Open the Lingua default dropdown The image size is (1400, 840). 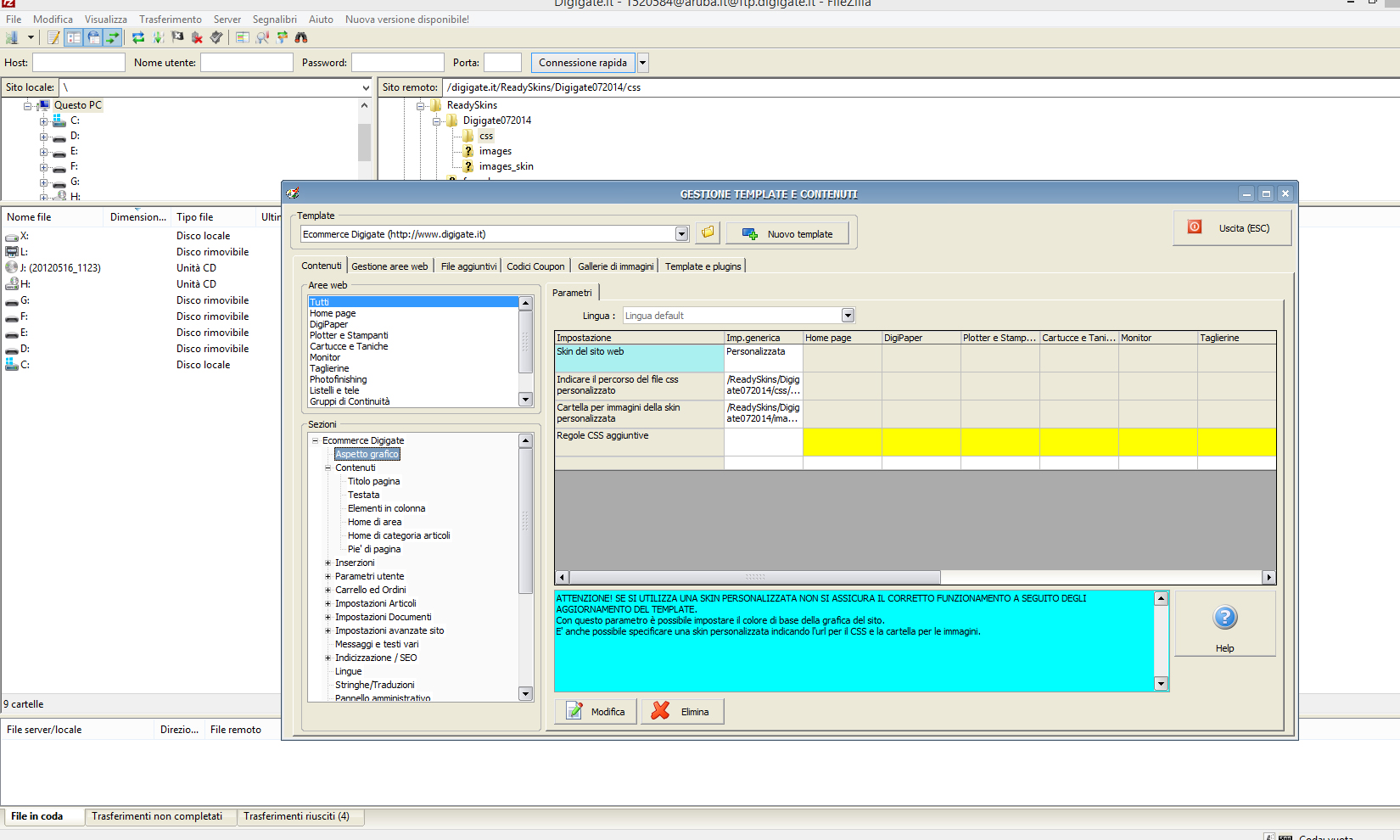click(848, 316)
